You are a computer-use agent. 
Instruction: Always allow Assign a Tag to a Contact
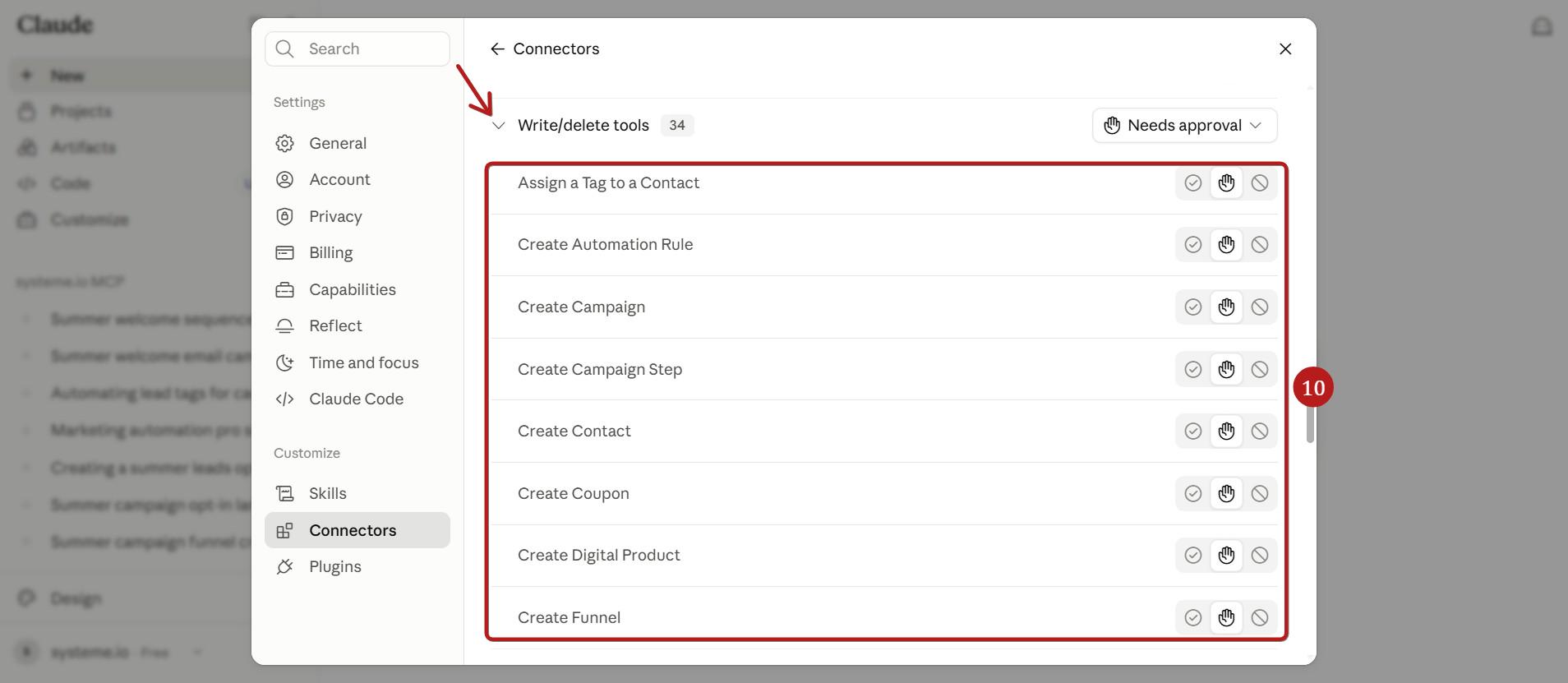[x=1193, y=183]
